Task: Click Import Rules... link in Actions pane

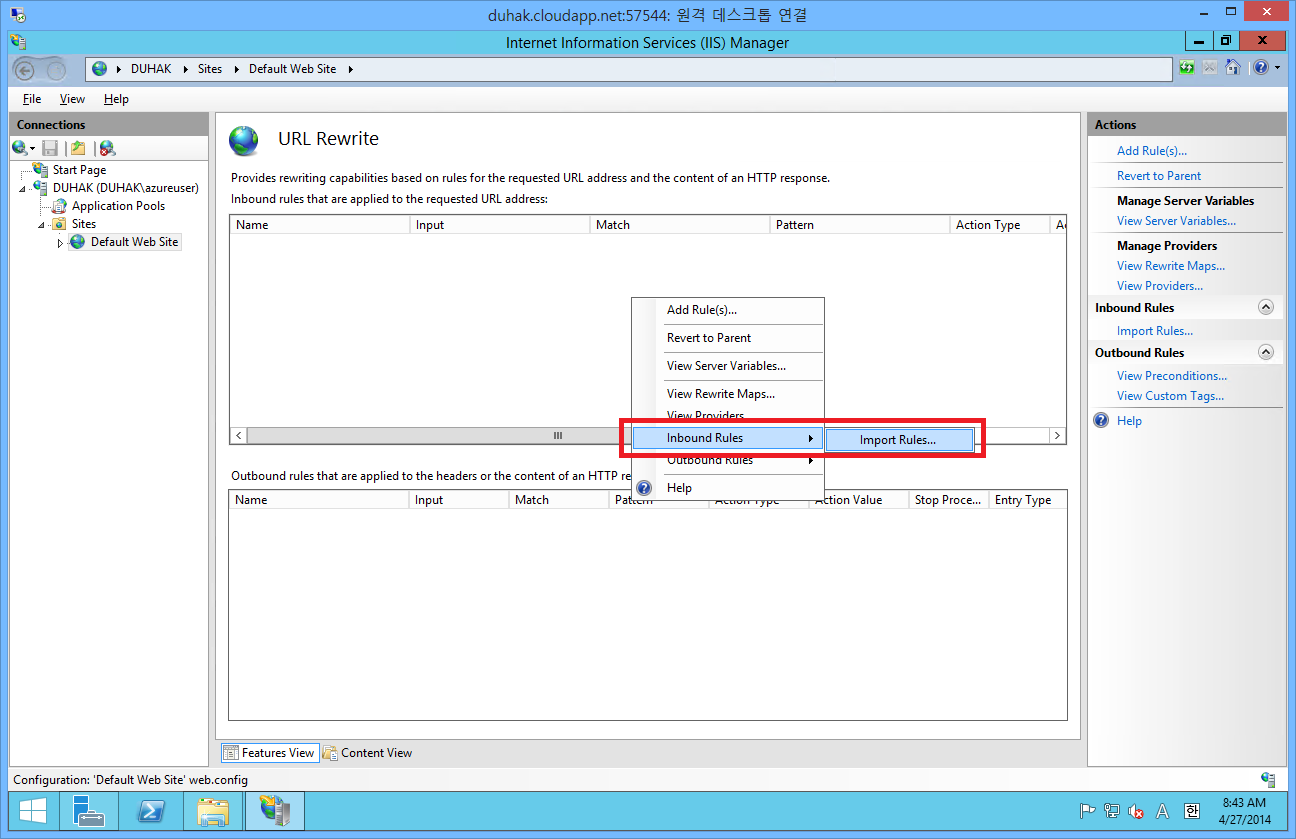Action: click(x=1154, y=331)
